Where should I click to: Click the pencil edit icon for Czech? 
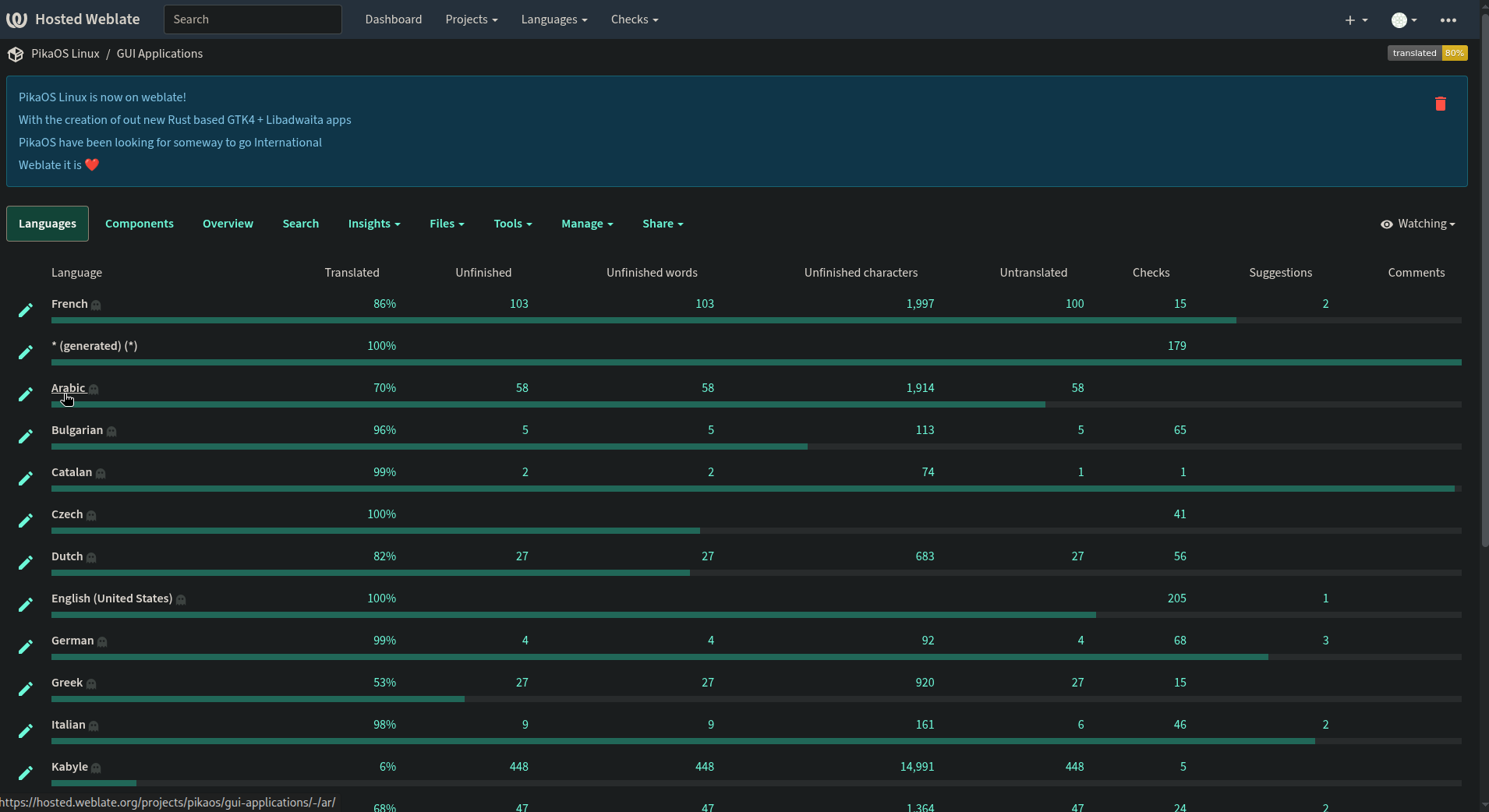(x=26, y=521)
